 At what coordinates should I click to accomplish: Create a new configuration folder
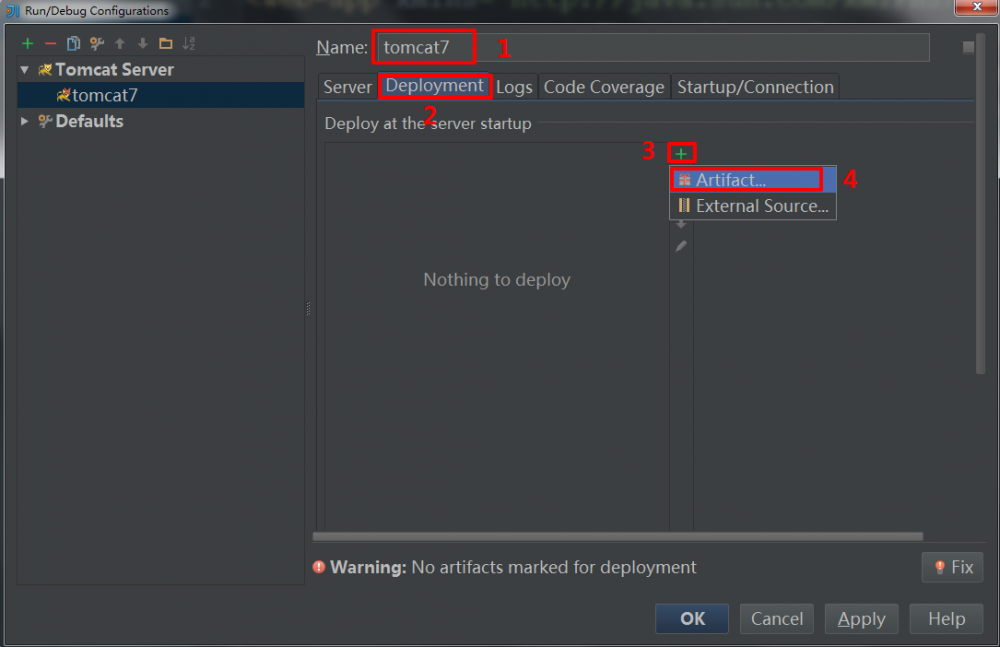(165, 43)
